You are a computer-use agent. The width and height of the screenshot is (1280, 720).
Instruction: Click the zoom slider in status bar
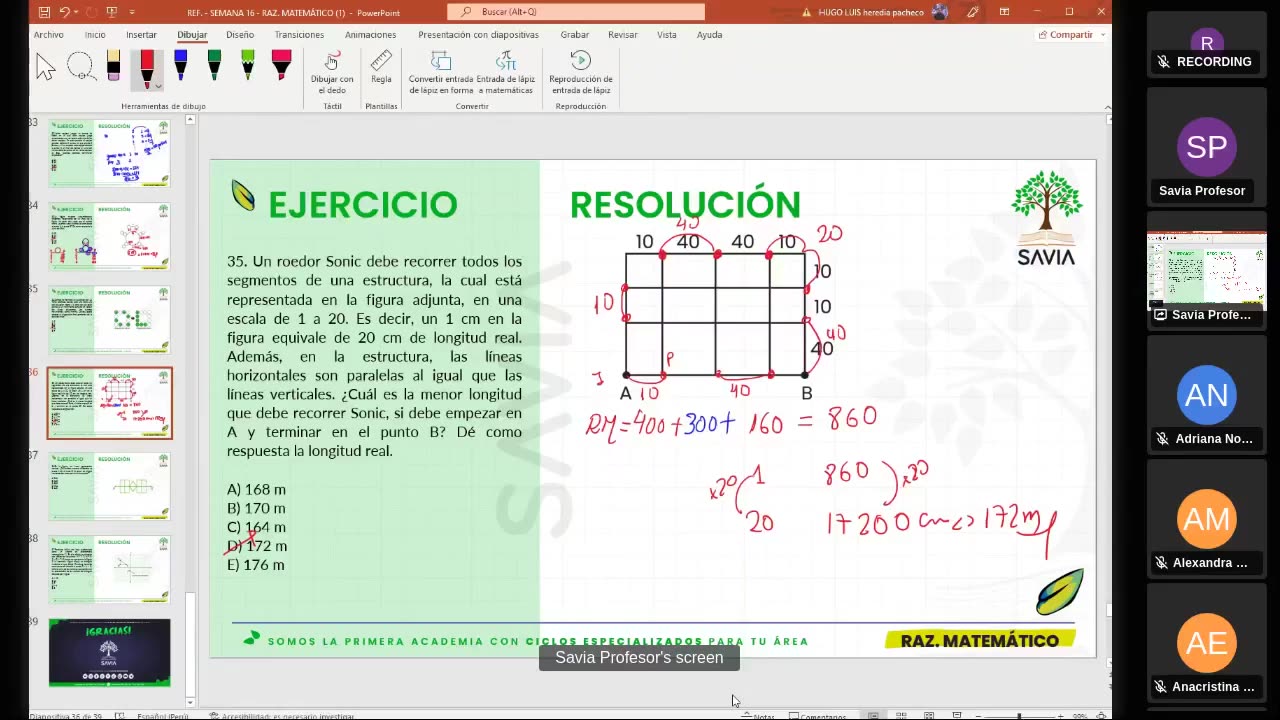(x=1019, y=716)
